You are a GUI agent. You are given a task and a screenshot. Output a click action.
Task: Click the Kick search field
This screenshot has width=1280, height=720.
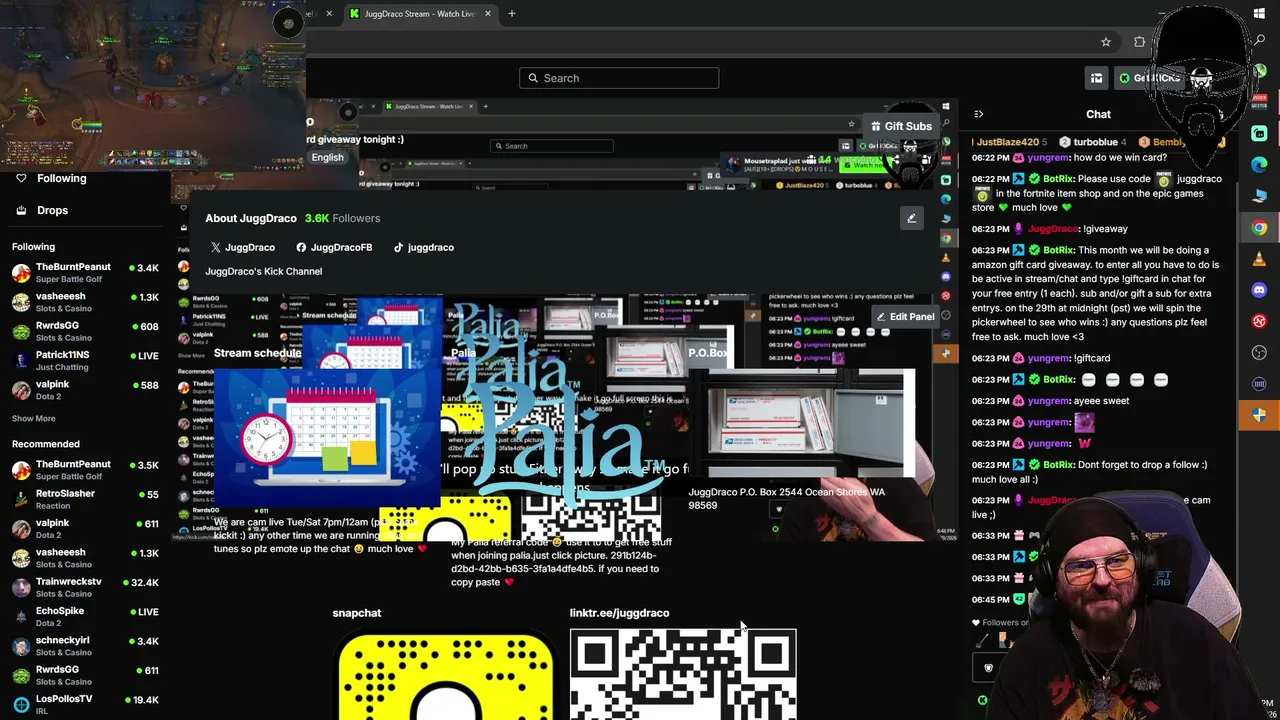coord(619,78)
